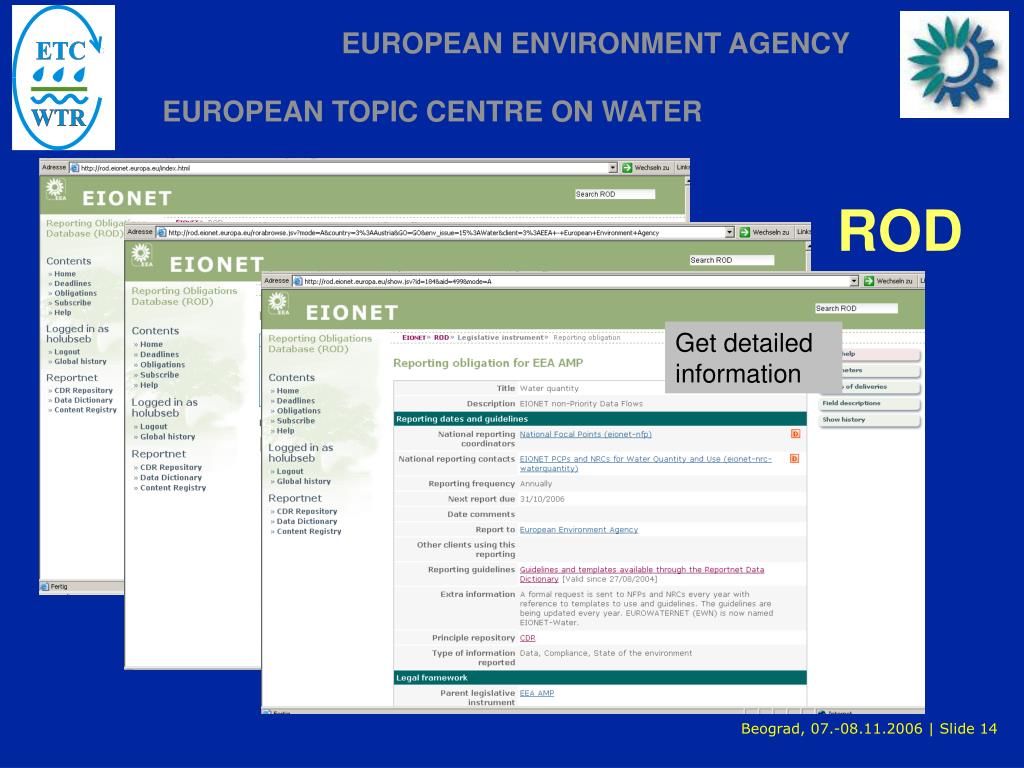Click the Legislative instrument breadcrumb
This screenshot has height=768, width=1024.
coord(501,338)
